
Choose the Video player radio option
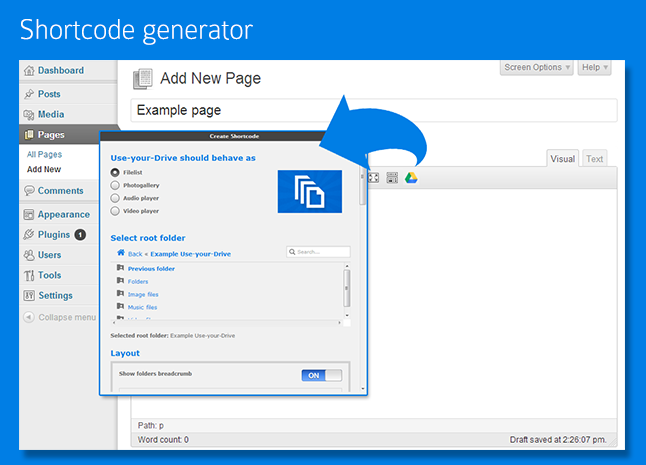pyautogui.click(x=115, y=211)
